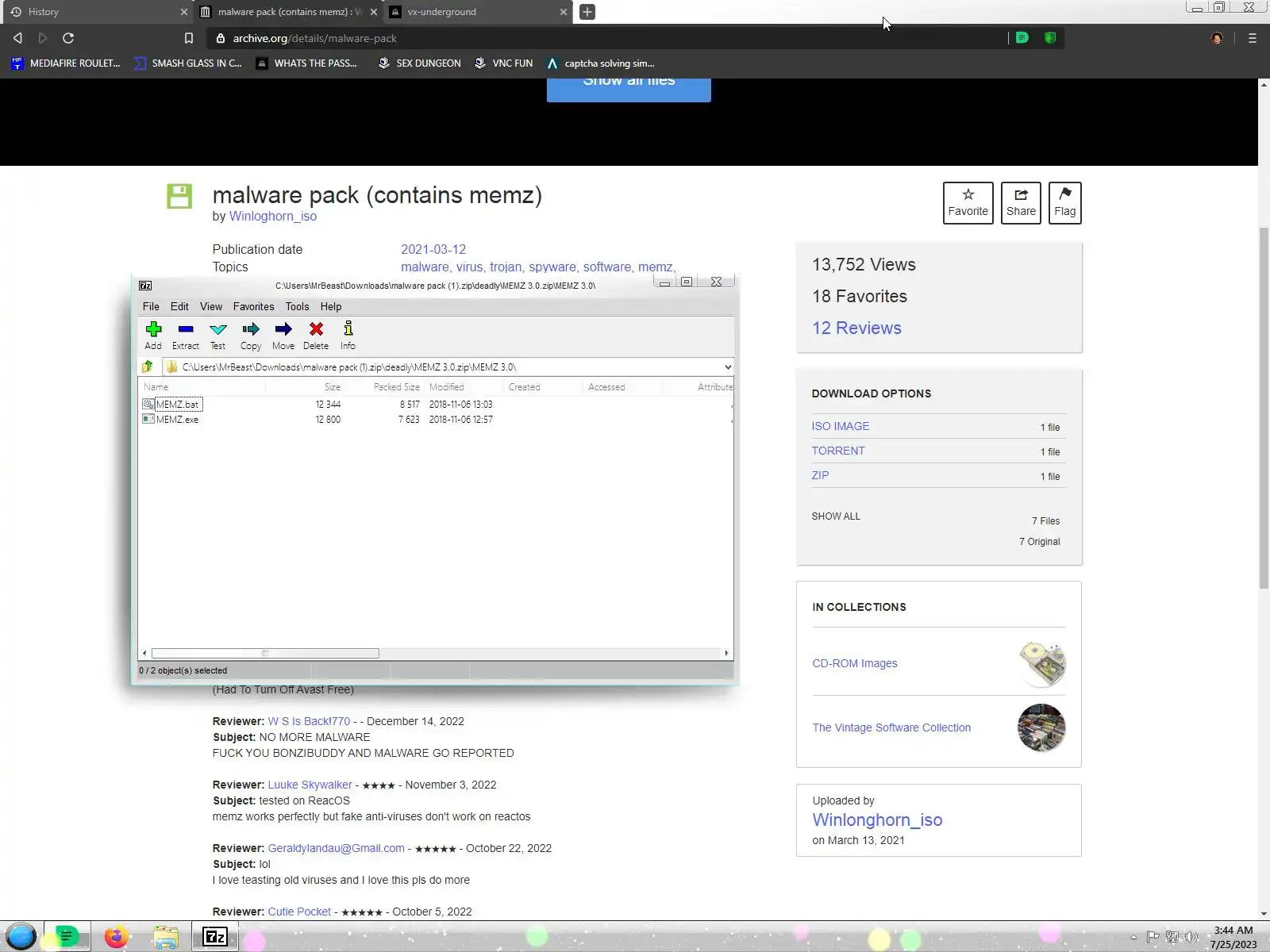The height and width of the screenshot is (952, 1270).
Task: Open File Explorer from the taskbar
Action: coord(165,937)
